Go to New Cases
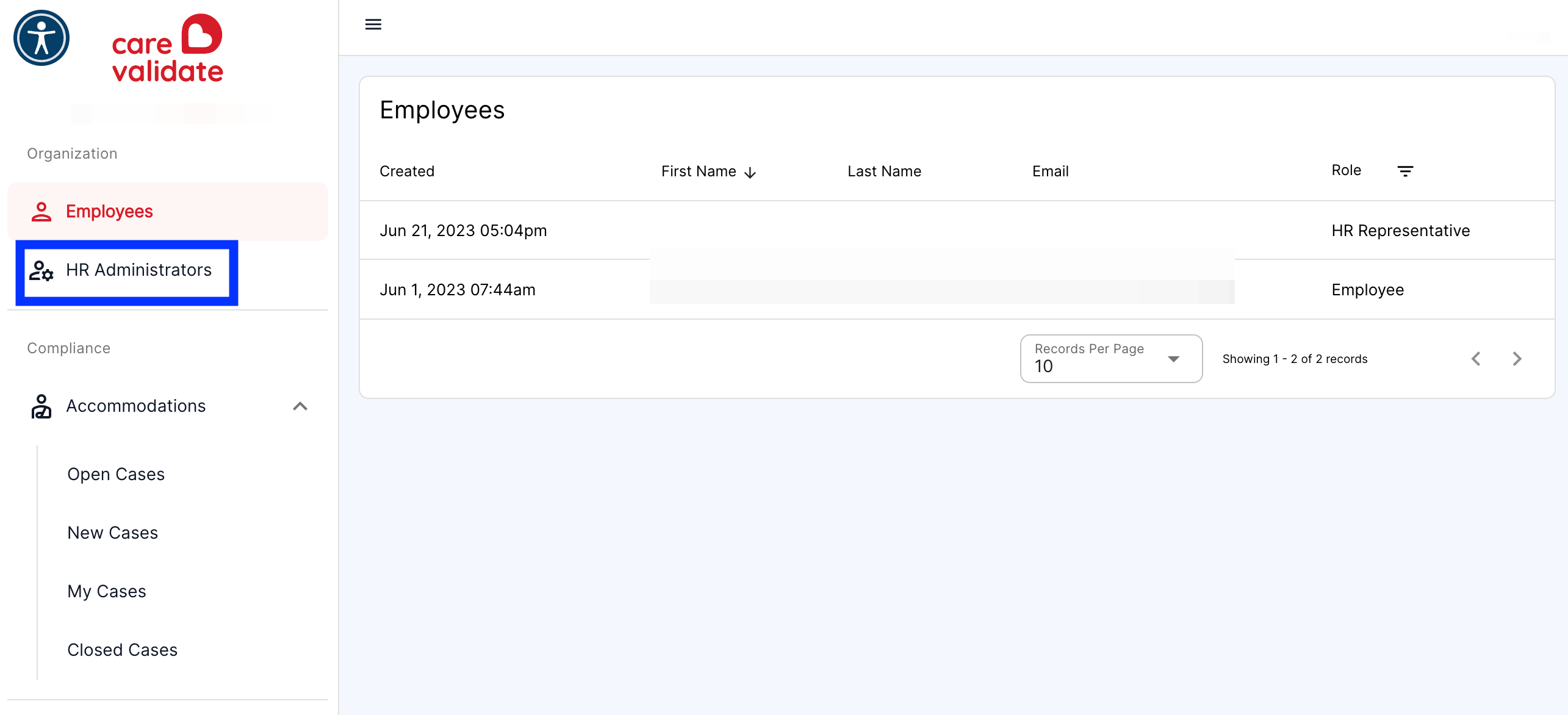This screenshot has width=1568, height=715. (x=113, y=533)
